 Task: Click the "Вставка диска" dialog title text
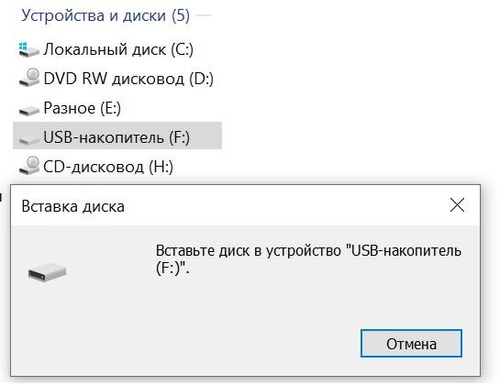coord(73,206)
